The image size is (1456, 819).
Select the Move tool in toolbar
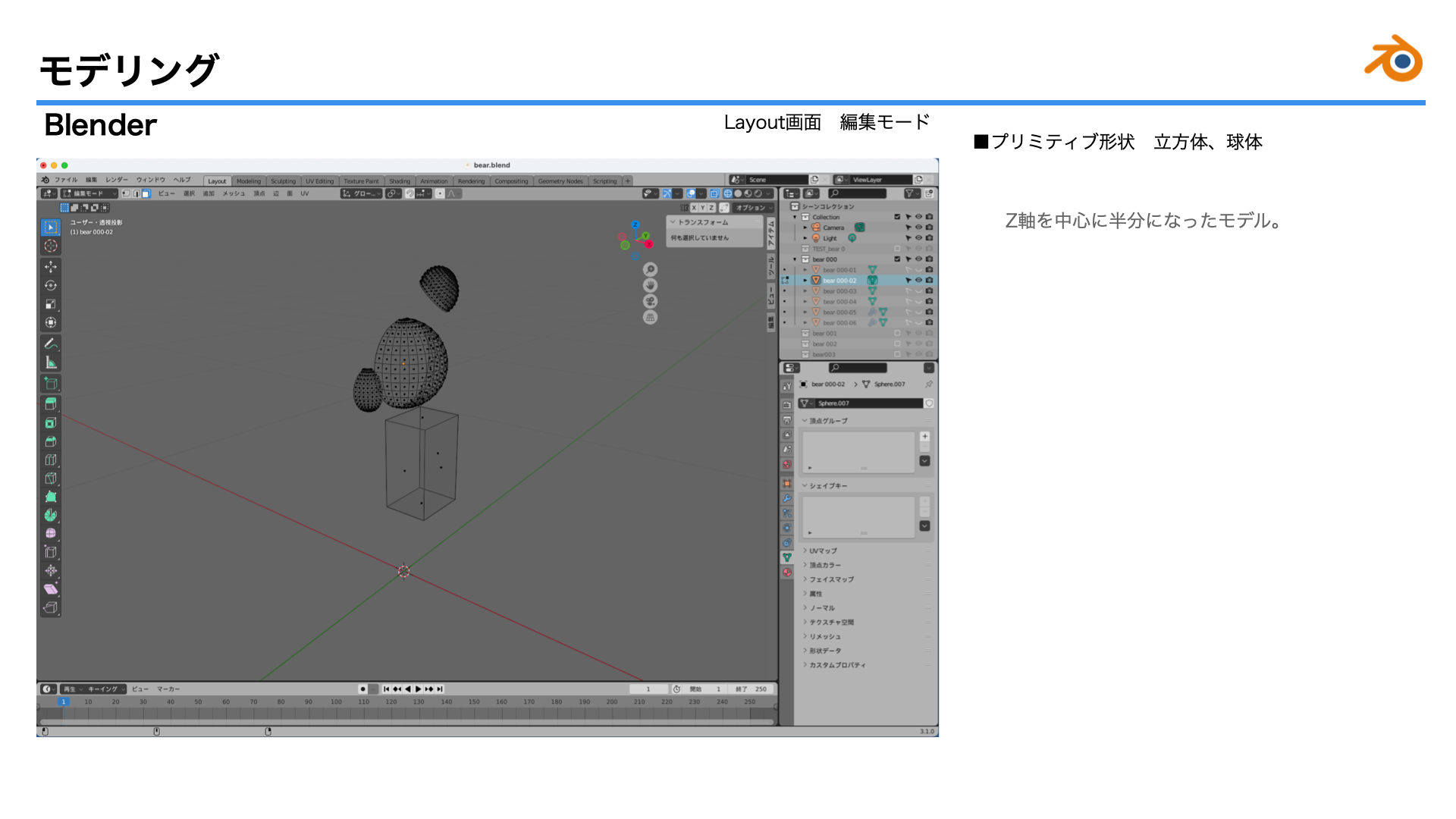point(51,267)
